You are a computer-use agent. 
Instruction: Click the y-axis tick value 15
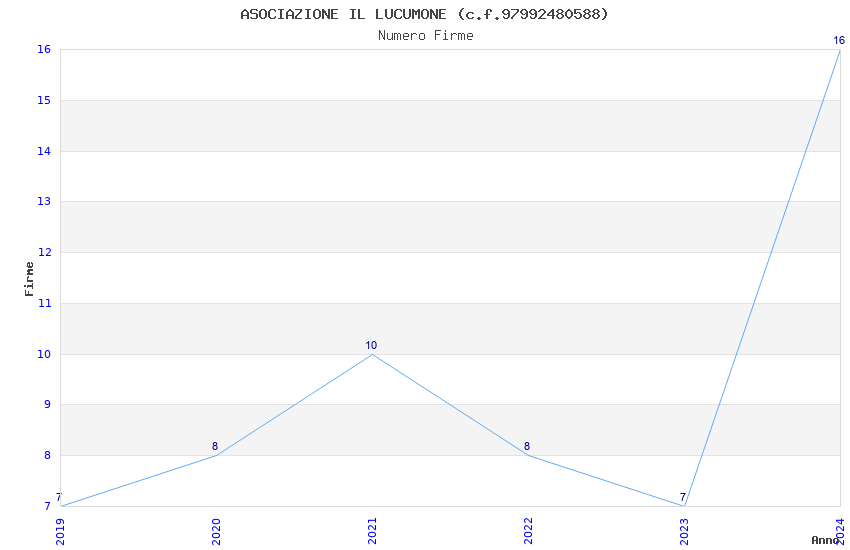tap(44, 100)
